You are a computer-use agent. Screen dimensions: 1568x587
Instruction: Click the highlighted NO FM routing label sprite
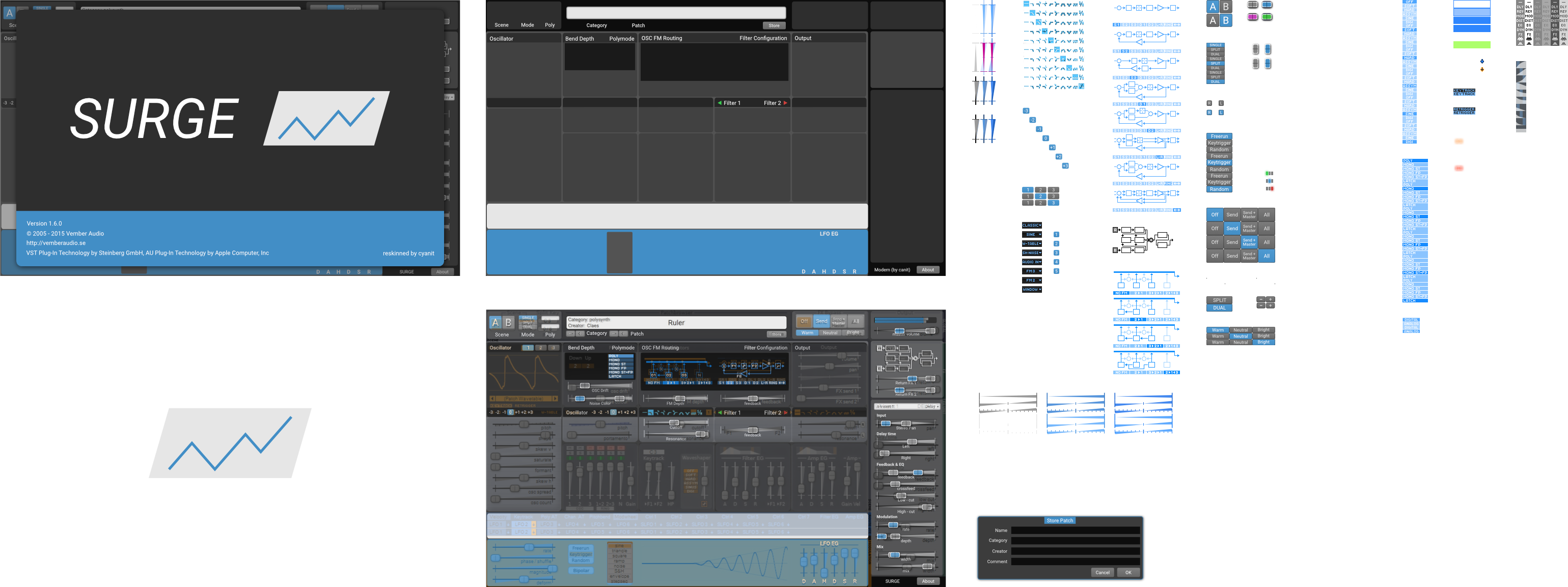(x=1121, y=293)
